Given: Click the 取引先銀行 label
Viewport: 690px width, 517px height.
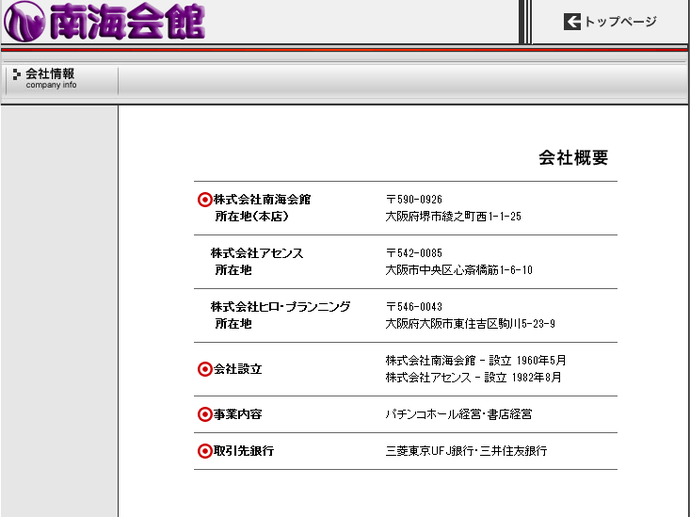Looking at the screenshot, I should click(x=244, y=451).
